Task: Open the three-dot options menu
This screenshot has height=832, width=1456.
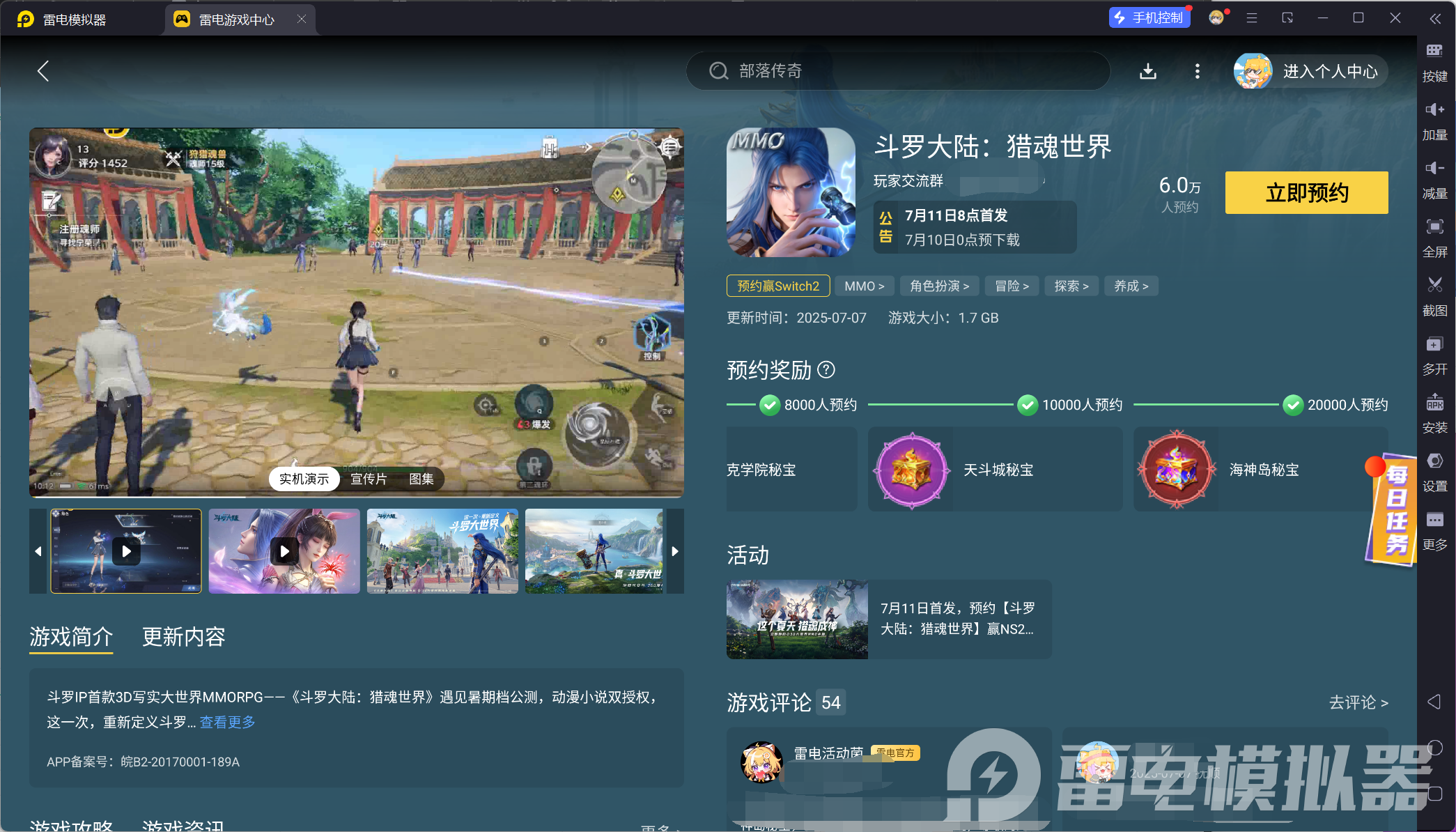Action: pyautogui.click(x=1197, y=70)
